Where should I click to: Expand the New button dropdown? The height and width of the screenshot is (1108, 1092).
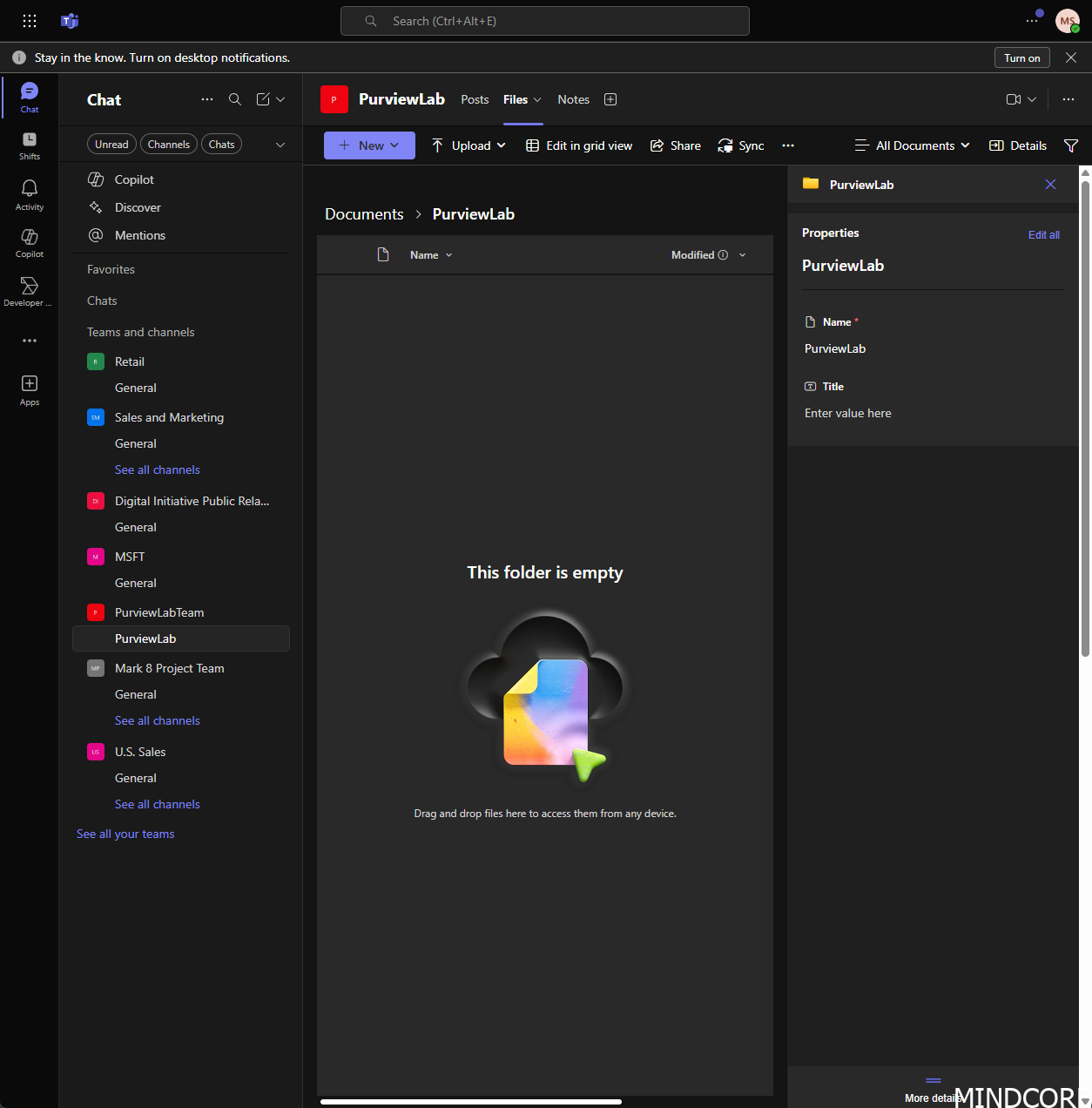[394, 145]
